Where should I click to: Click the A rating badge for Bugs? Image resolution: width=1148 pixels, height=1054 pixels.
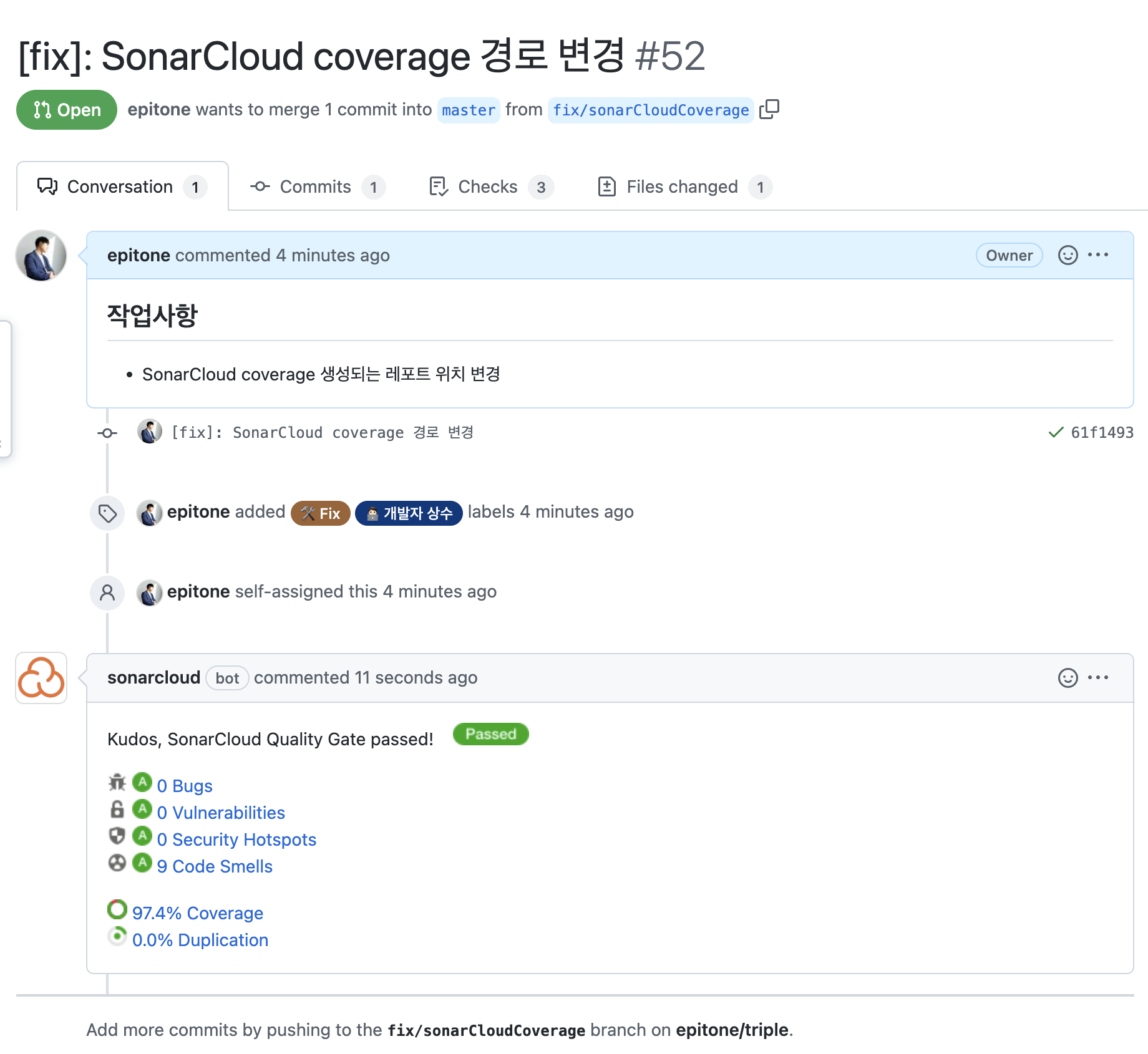[x=142, y=782]
